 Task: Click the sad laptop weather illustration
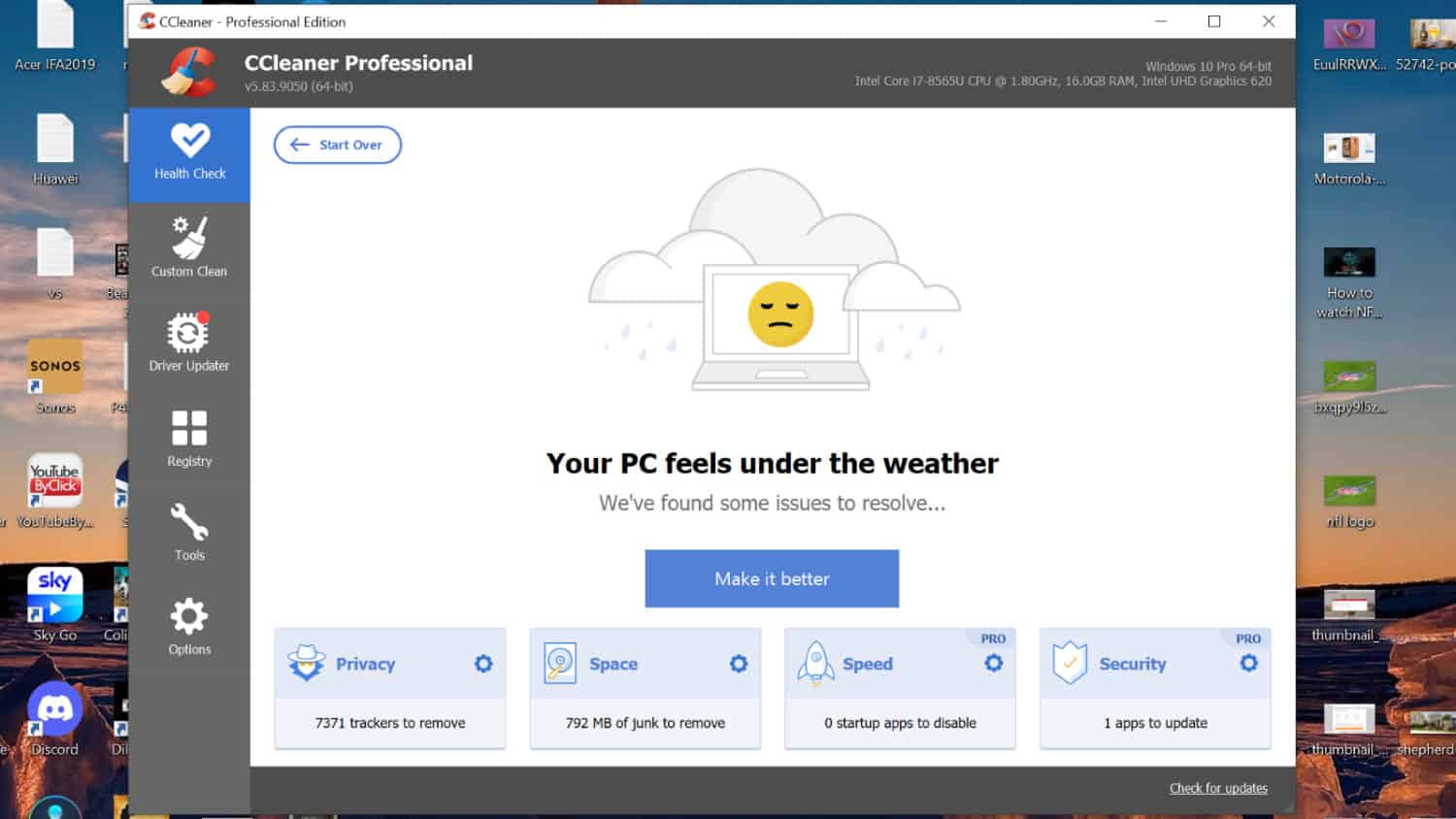775,281
